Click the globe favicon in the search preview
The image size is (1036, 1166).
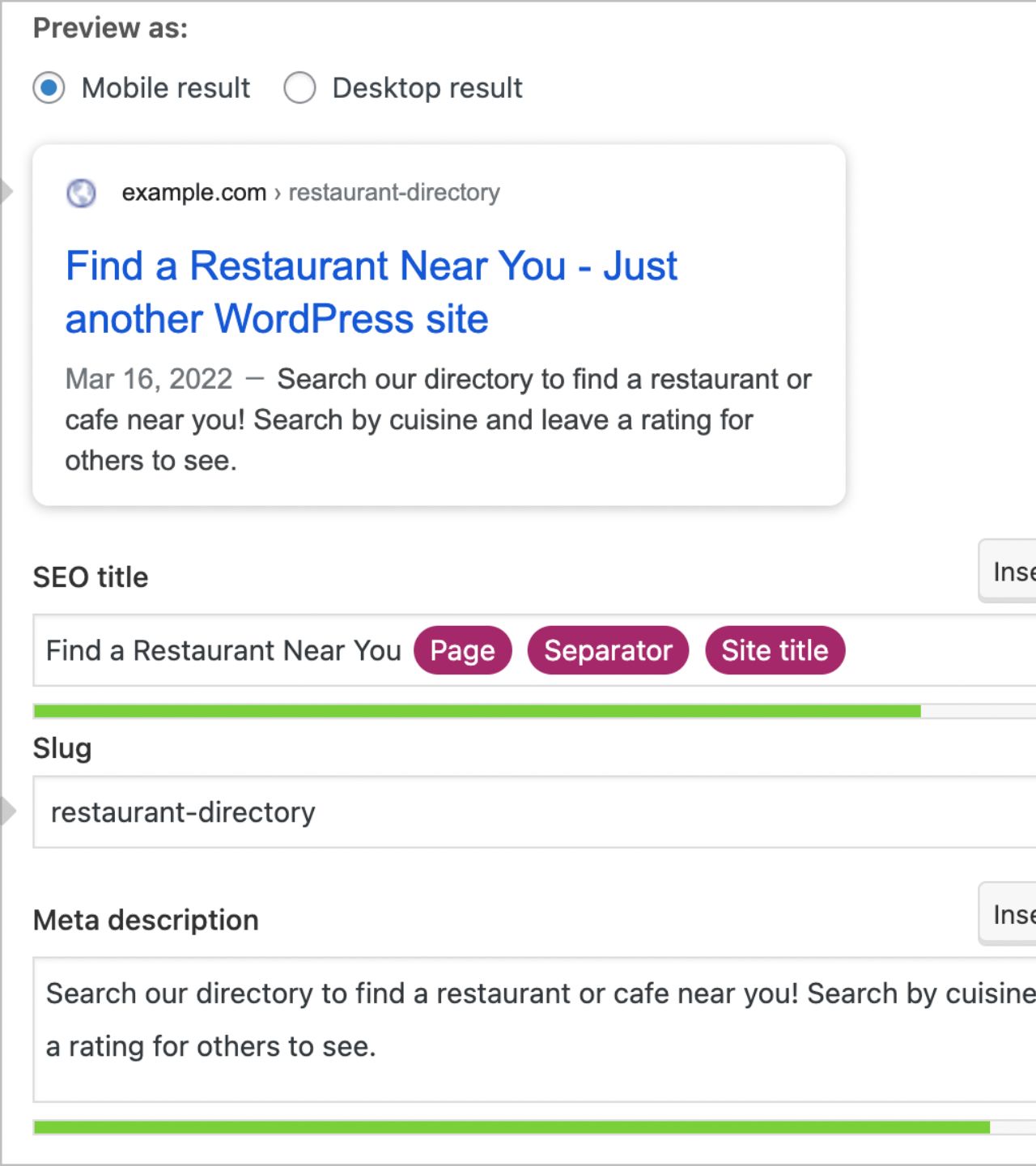[x=80, y=193]
